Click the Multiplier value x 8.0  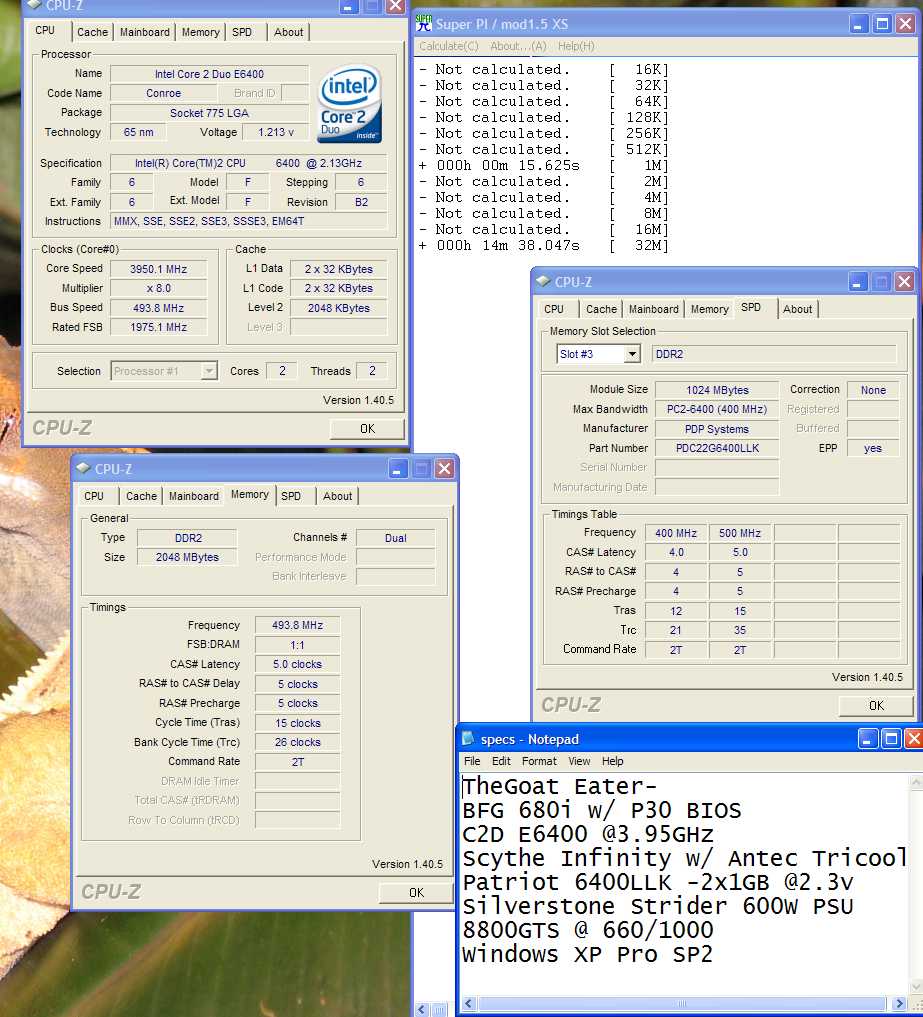pyautogui.click(x=158, y=289)
